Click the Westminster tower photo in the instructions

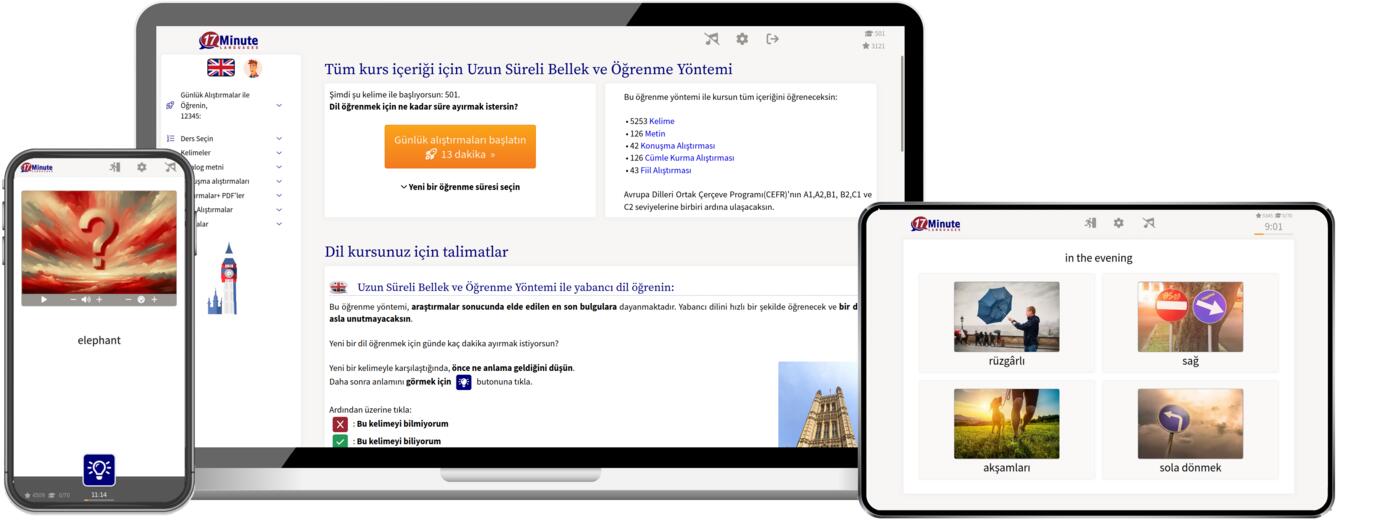click(x=818, y=404)
